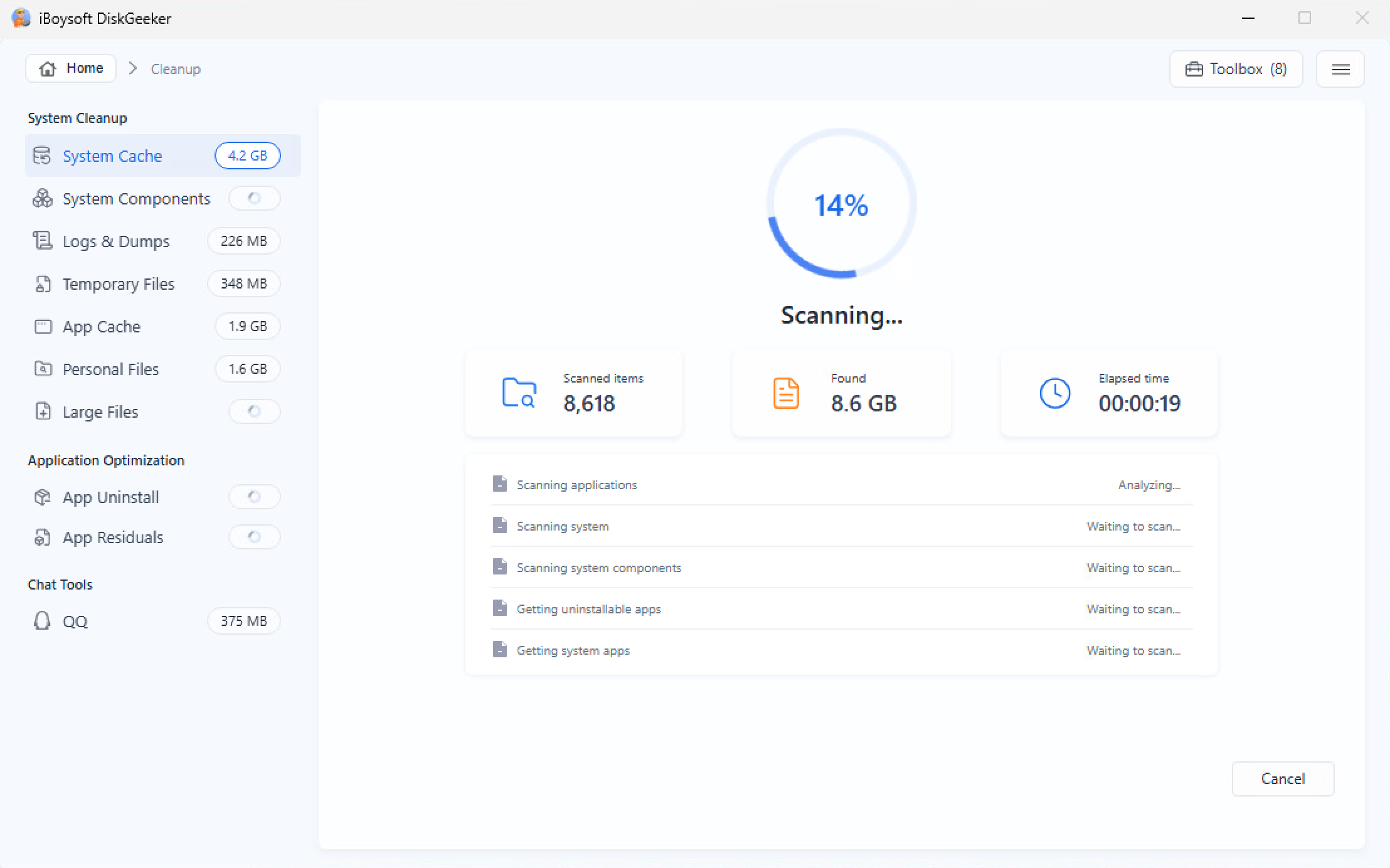Click the App Cache window icon

point(42,326)
